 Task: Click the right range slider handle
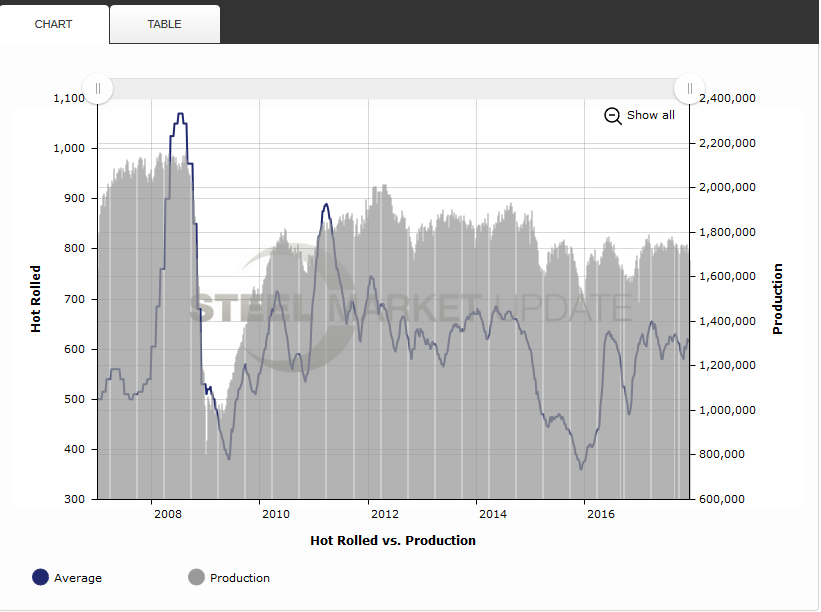(x=690, y=89)
